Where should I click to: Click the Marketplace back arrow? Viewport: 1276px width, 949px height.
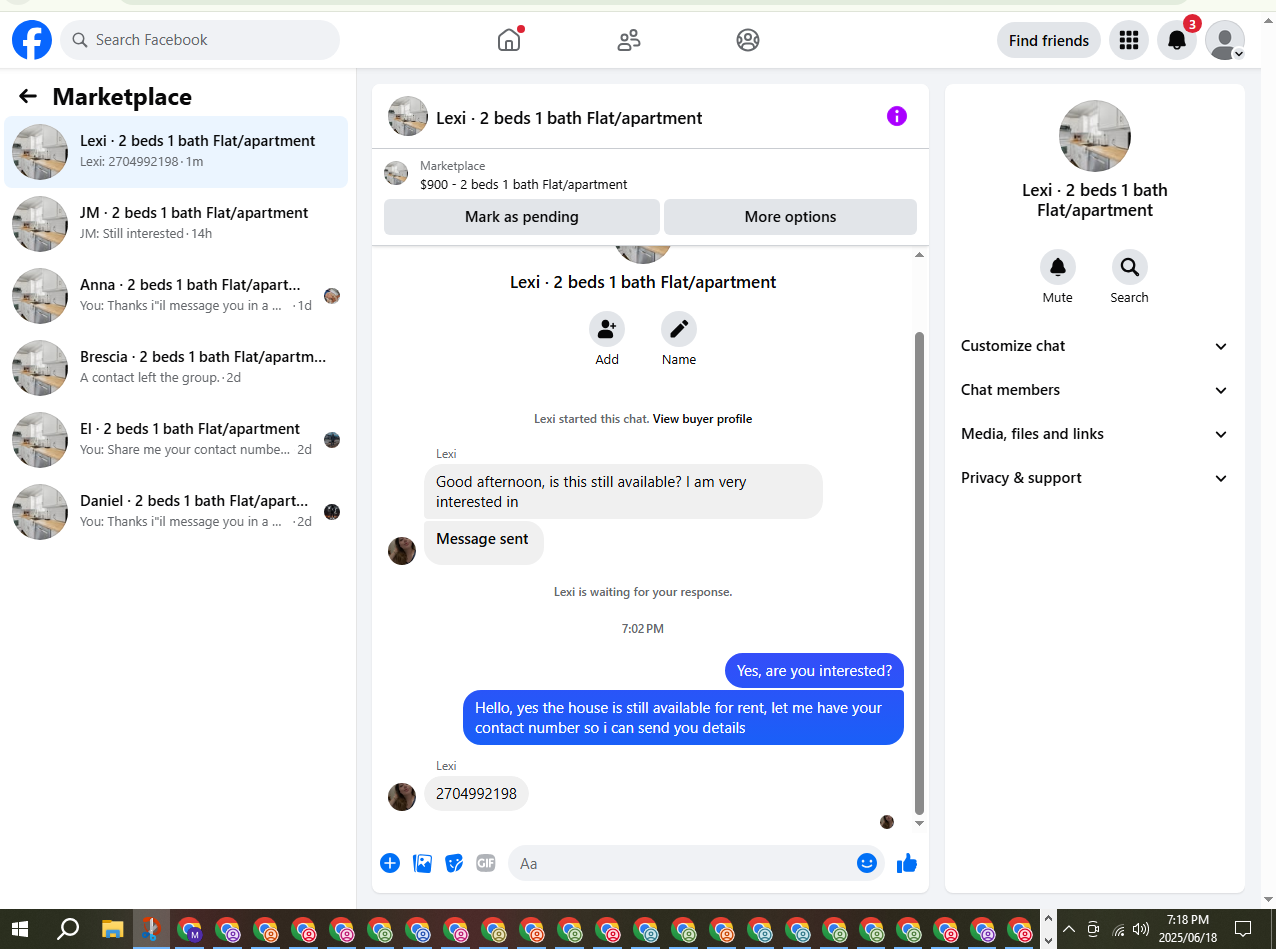28,96
